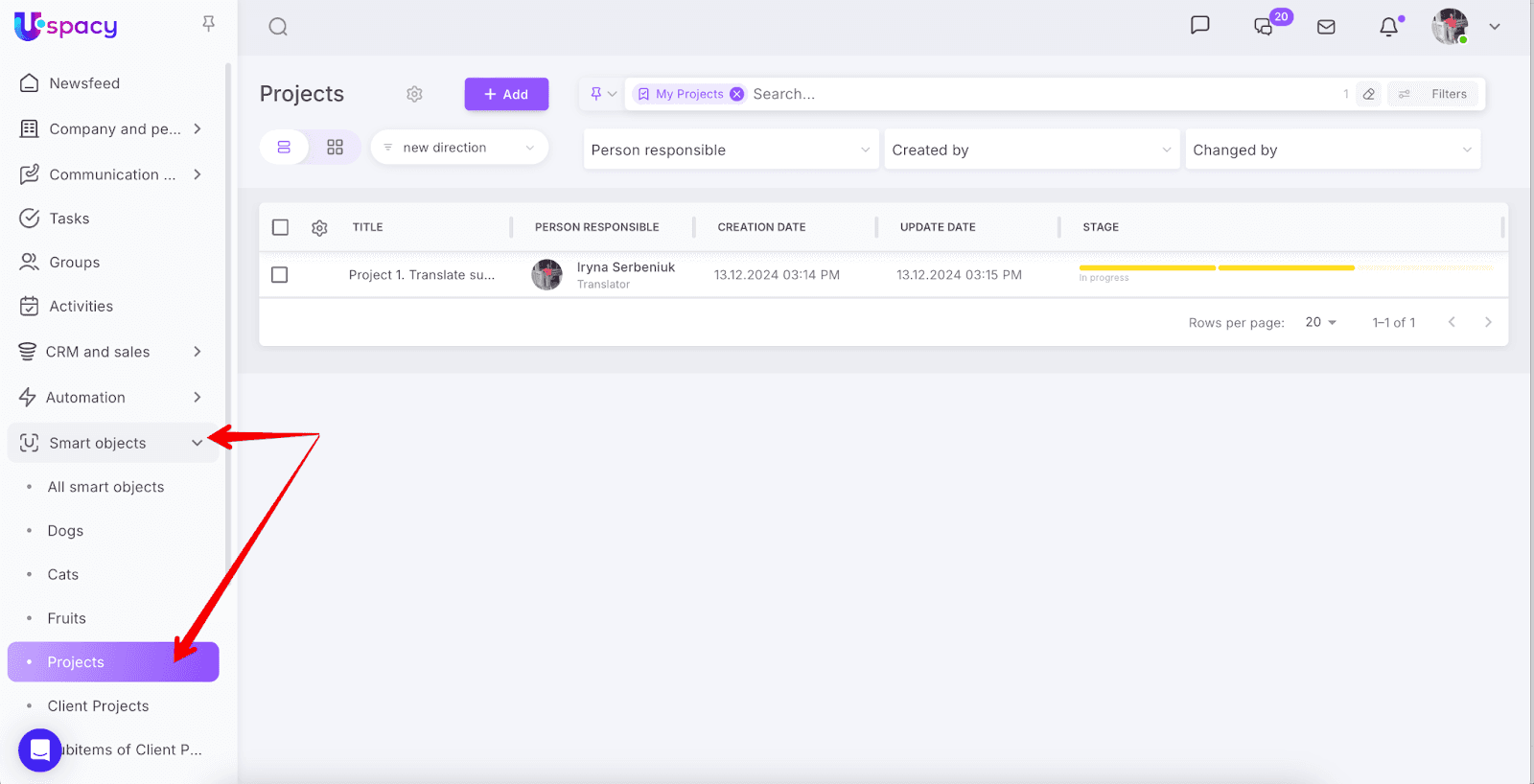The image size is (1534, 784).
Task: Open the mail envelope icon
Action: pyautogui.click(x=1326, y=27)
